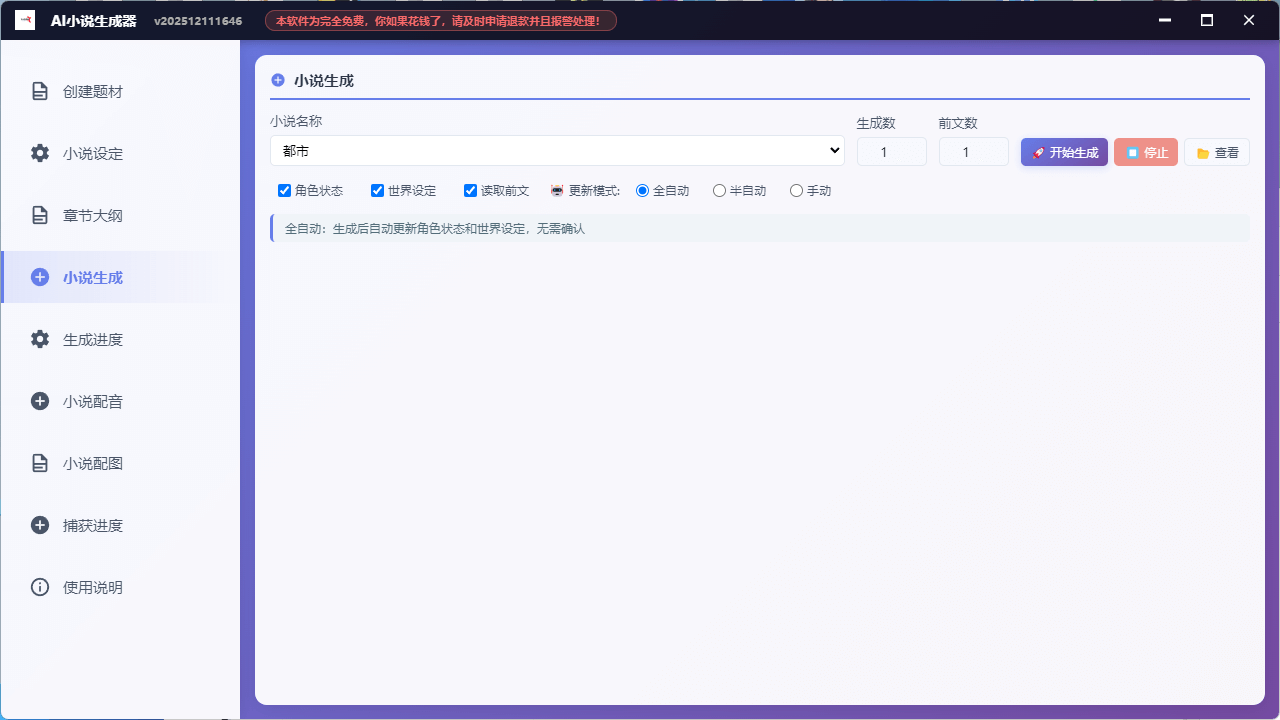Select the 章节大纲 sidebar icon
Screen dimensions: 1280x720
click(x=39, y=215)
